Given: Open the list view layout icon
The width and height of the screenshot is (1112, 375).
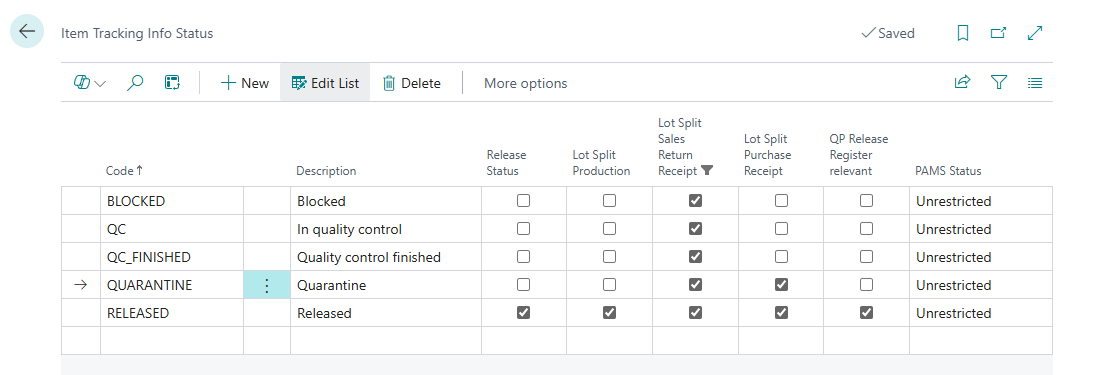Looking at the screenshot, I should pyautogui.click(x=1035, y=83).
